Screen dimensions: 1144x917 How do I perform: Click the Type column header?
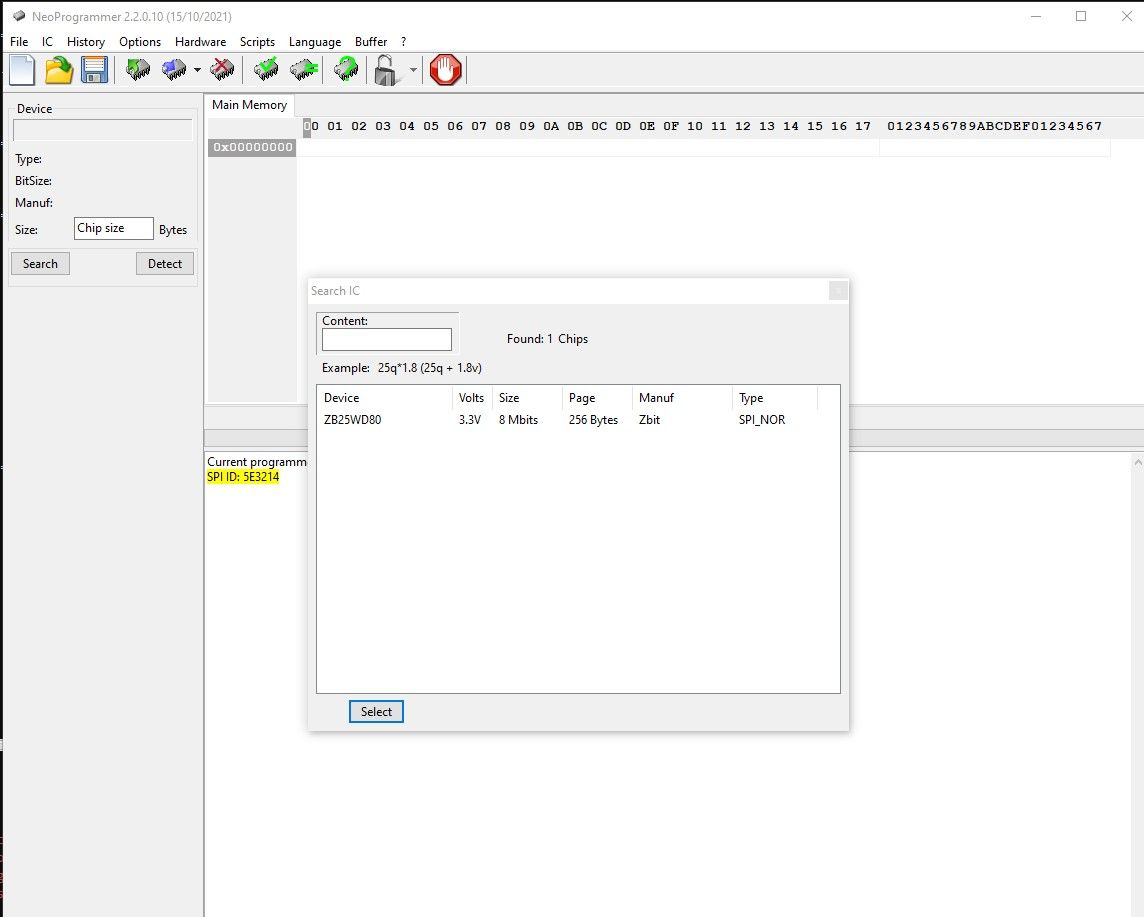pyautogui.click(x=775, y=398)
